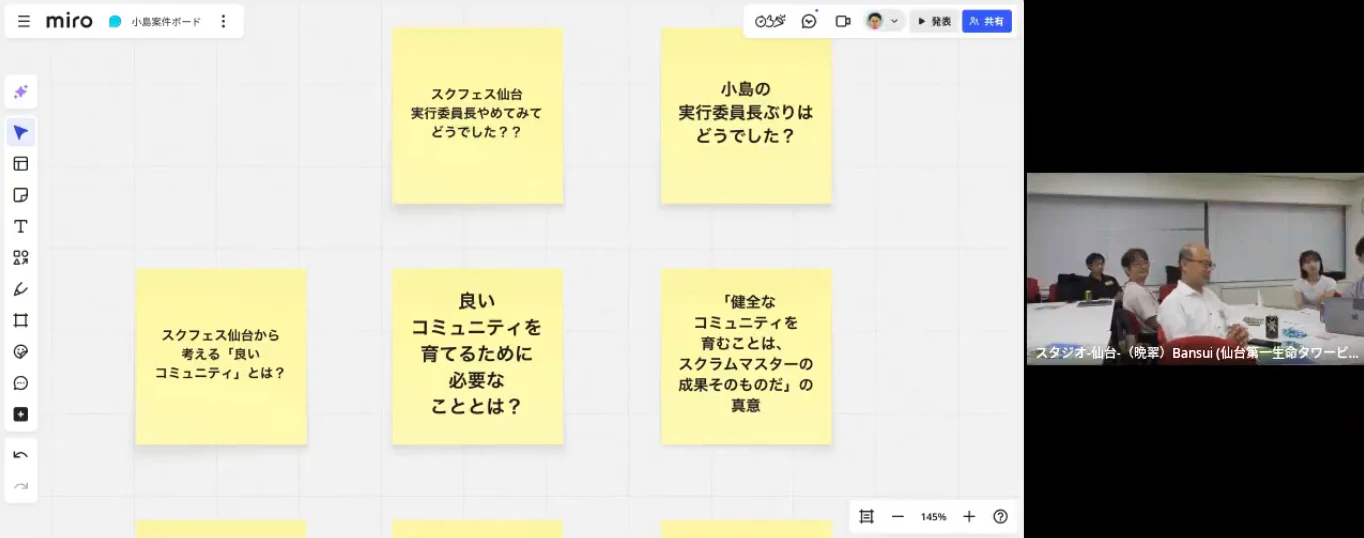Select the arrow cursor tool

click(x=20, y=133)
